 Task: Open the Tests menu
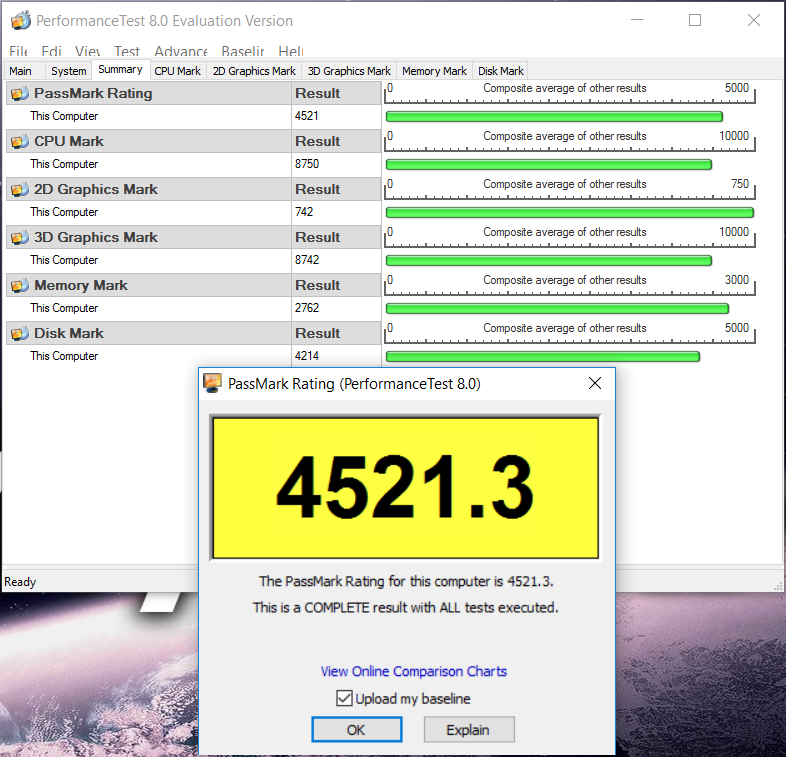coord(126,51)
